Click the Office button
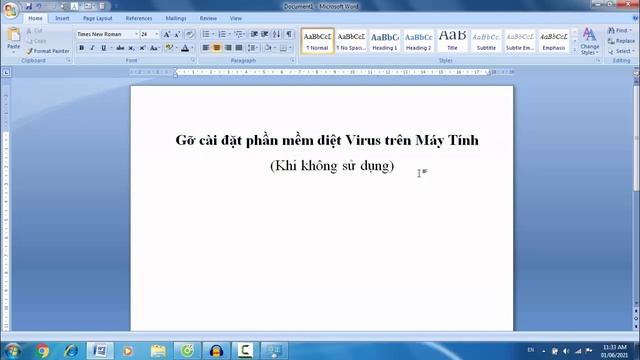 coord(10,10)
